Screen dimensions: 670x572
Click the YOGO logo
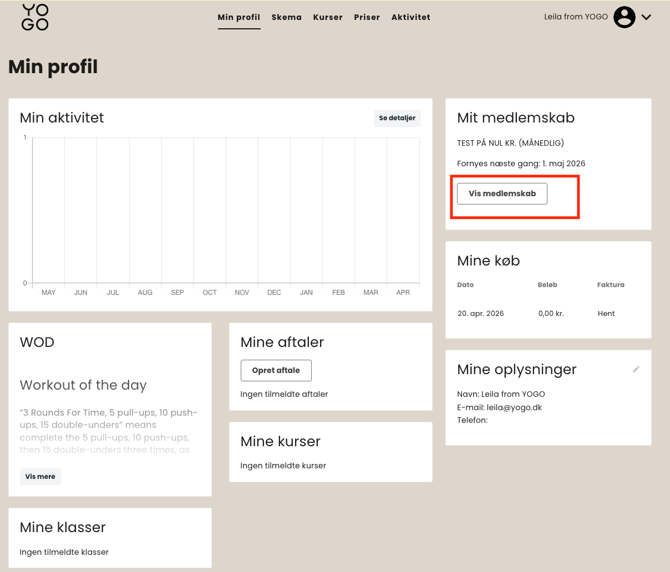[35, 17]
